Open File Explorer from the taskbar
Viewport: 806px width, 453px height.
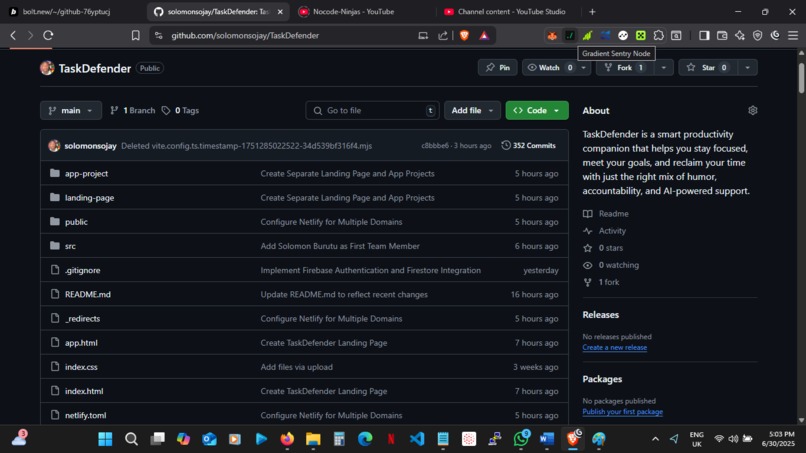[x=313, y=439]
